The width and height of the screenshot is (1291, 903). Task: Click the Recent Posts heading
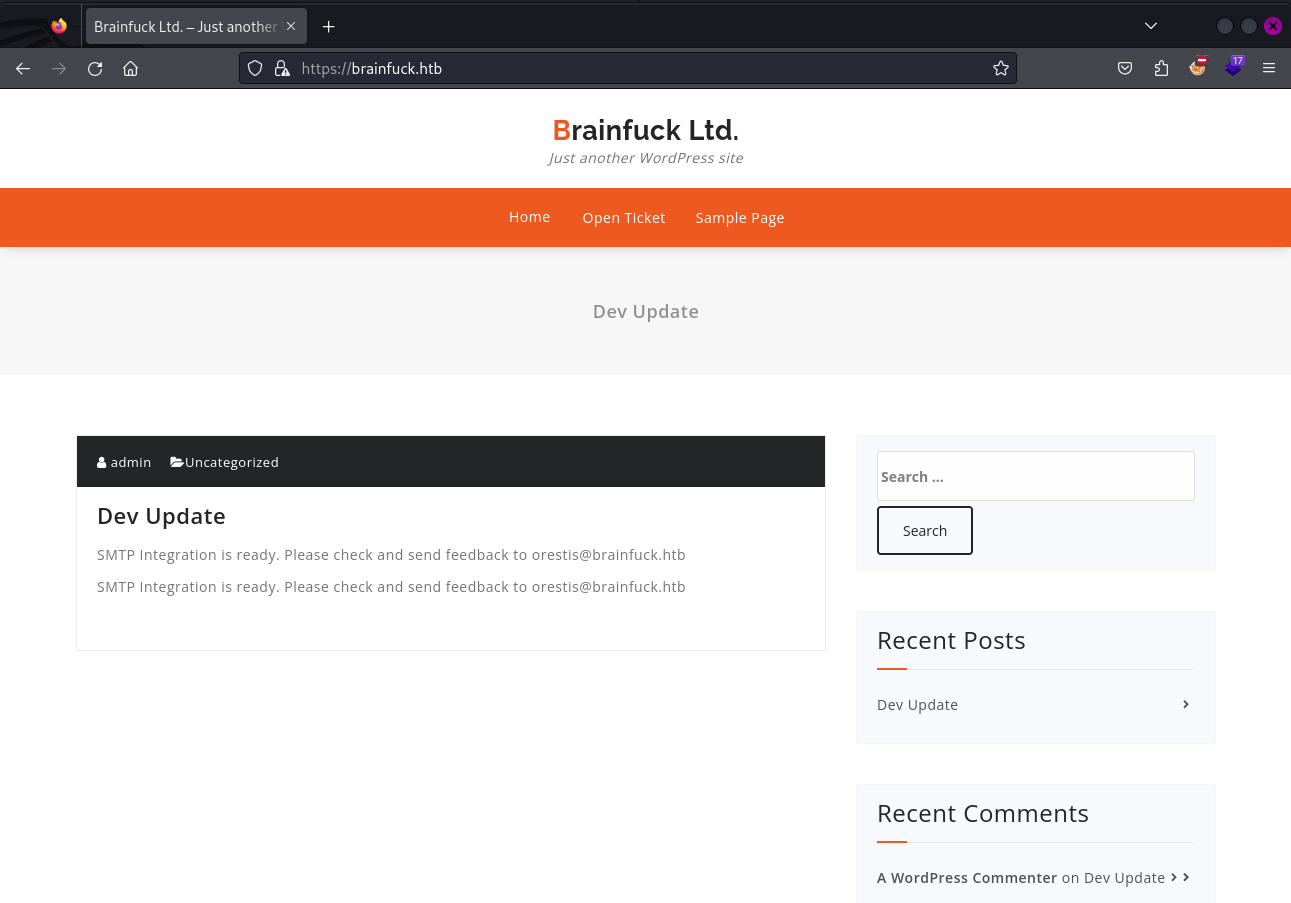pos(951,640)
